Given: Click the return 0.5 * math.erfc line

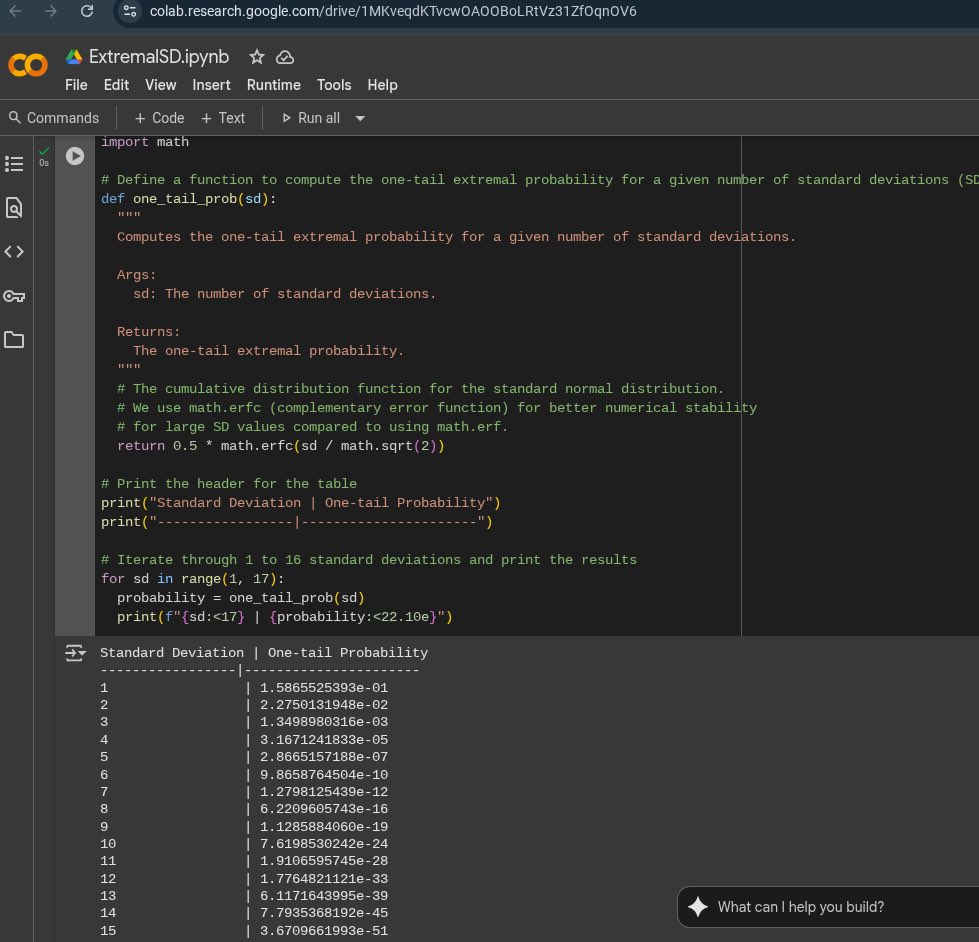Looking at the screenshot, I should (x=280, y=446).
